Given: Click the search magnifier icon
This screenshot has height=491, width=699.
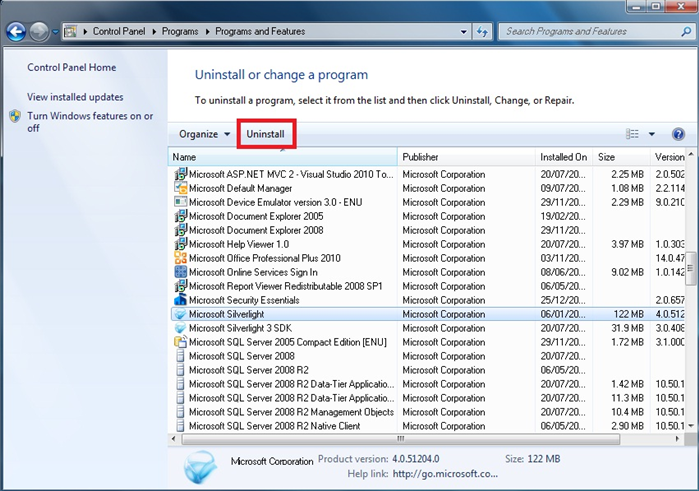Looking at the screenshot, I should 686,32.
